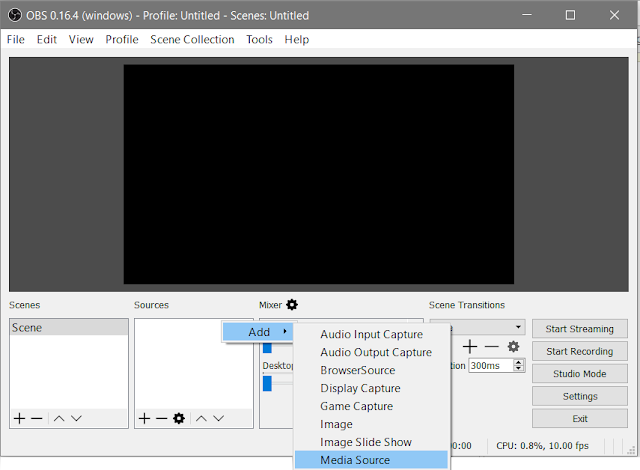The width and height of the screenshot is (640, 470).
Task: Maximize the OBS window
Action: coord(570,15)
